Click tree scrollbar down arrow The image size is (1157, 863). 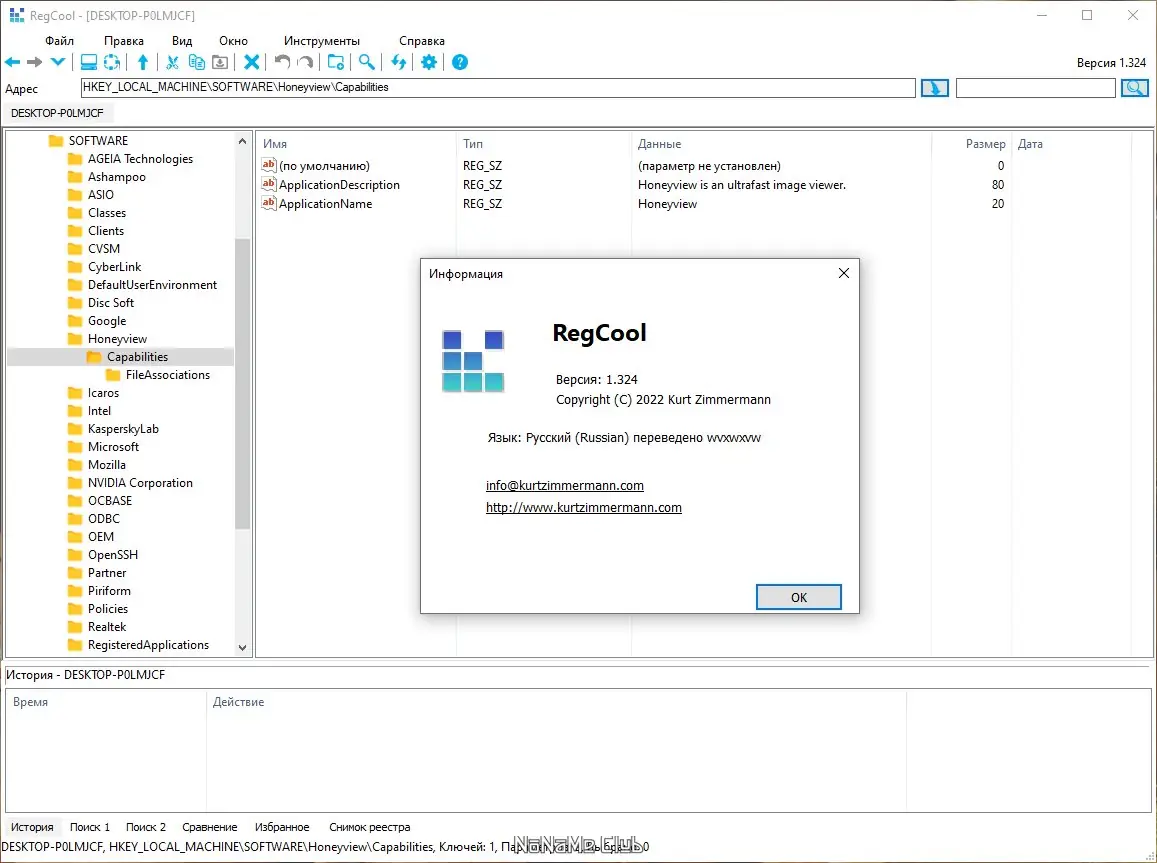(x=242, y=648)
